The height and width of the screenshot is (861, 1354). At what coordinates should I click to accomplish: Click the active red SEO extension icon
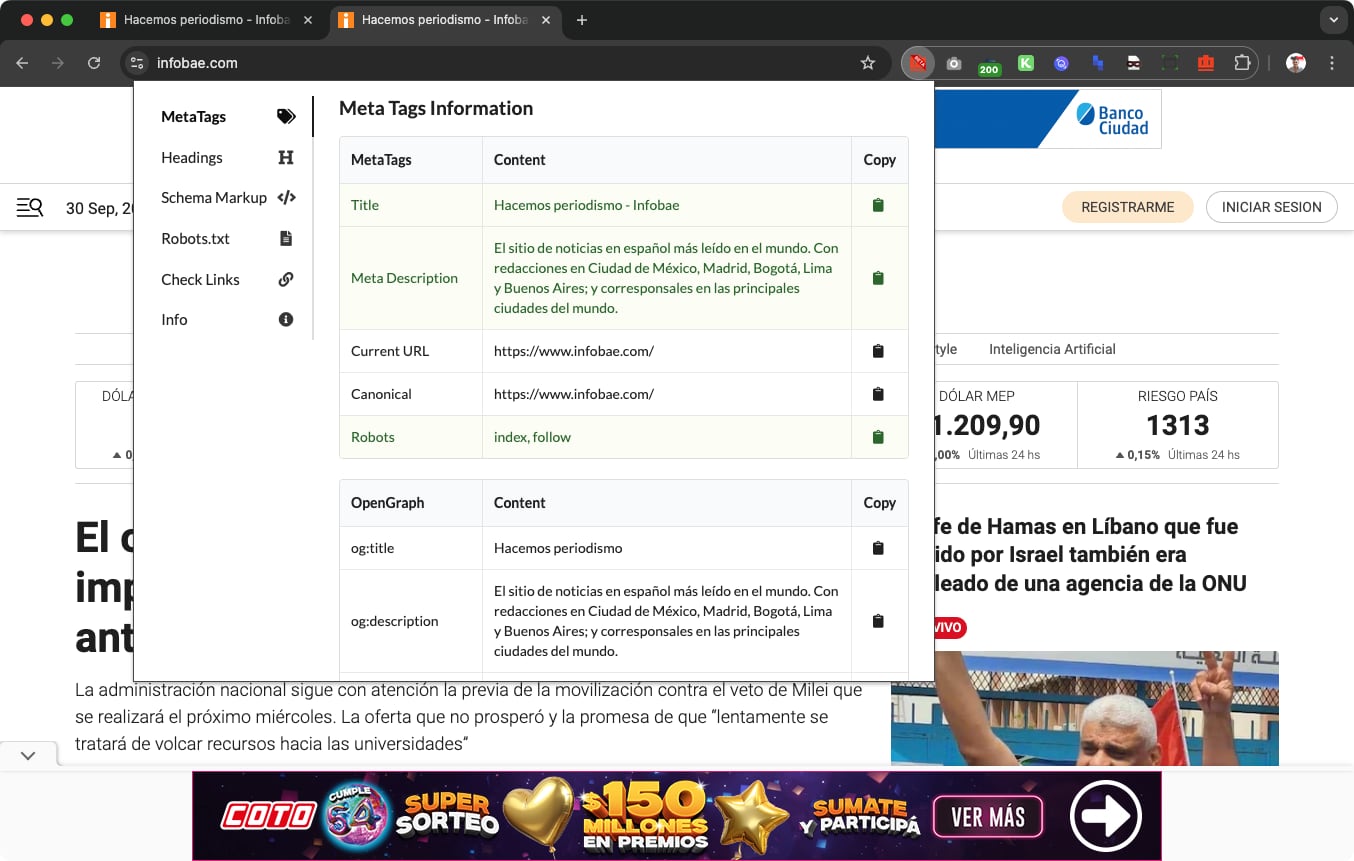tap(917, 63)
